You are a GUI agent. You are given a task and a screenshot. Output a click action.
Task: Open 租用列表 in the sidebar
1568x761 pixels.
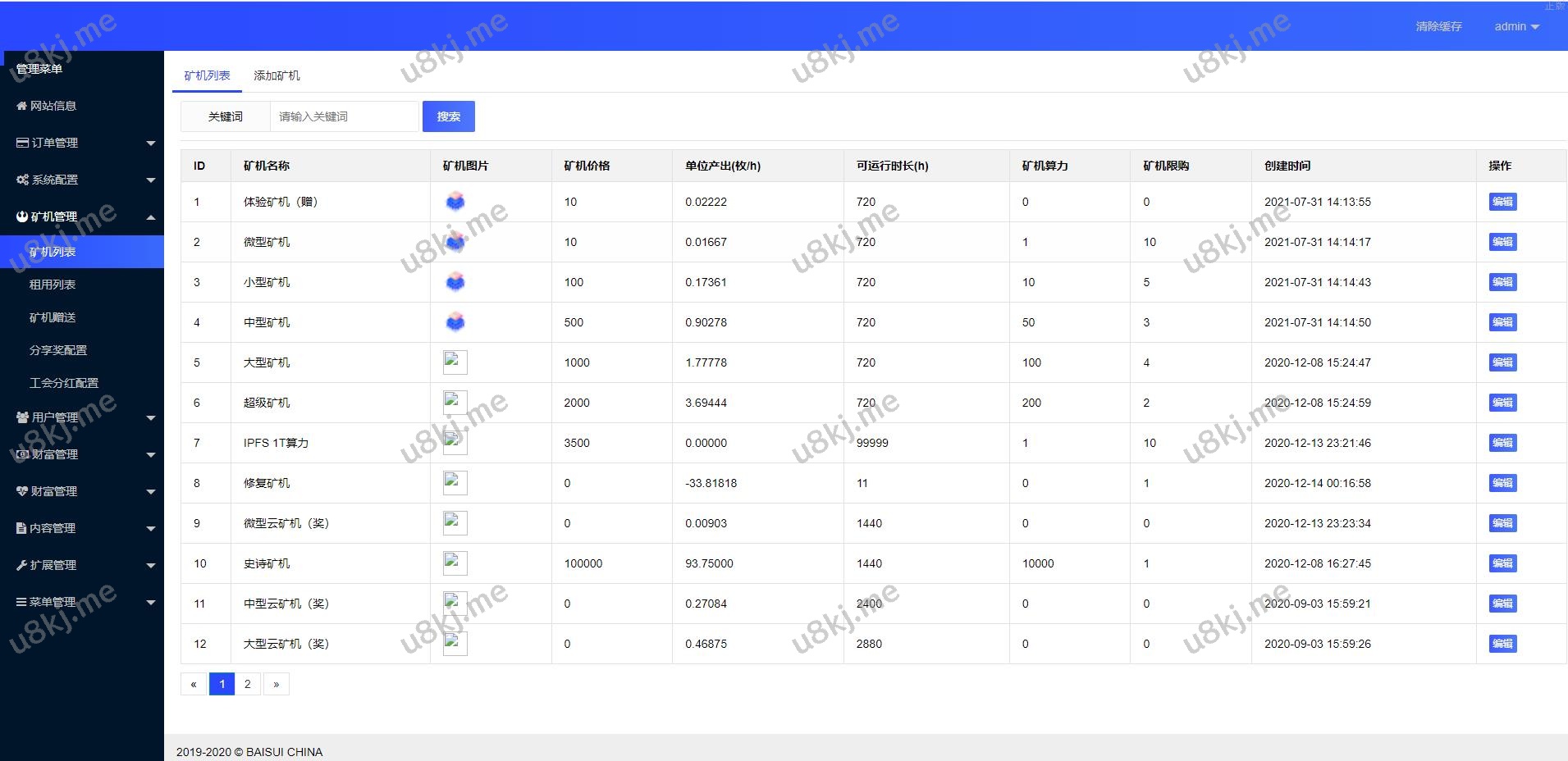click(x=53, y=285)
